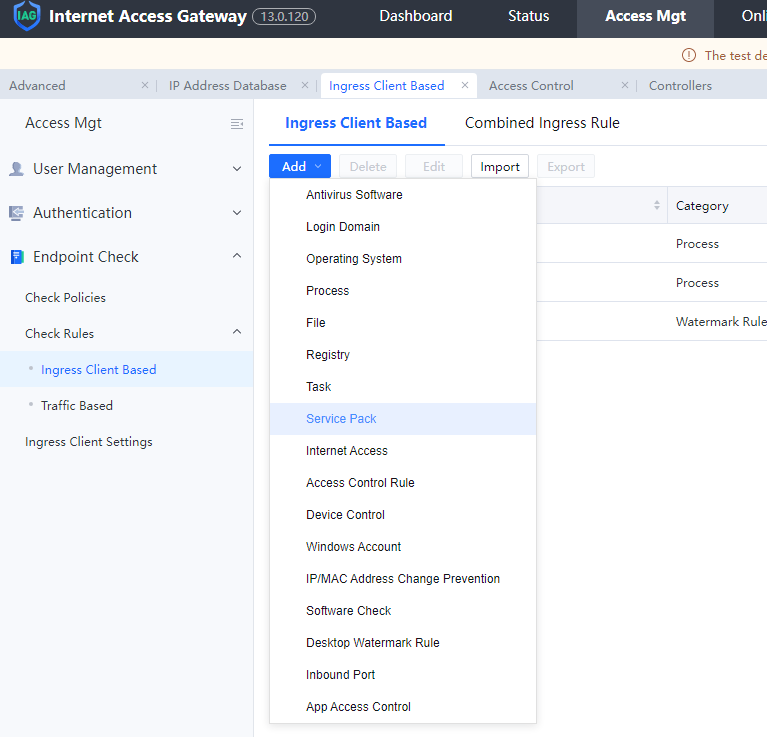
Task: Click the warning notice icon
Action: 688,56
